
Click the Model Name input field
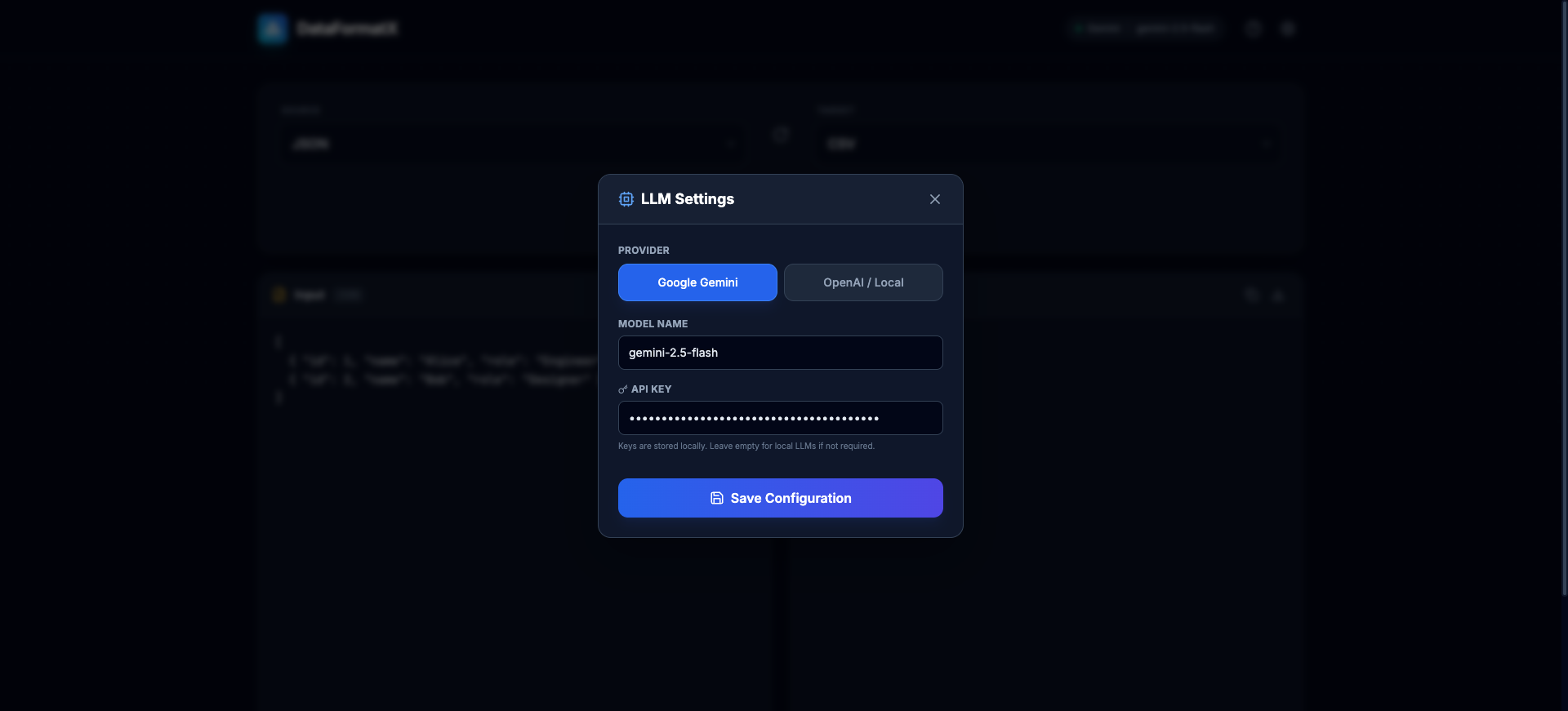[781, 353]
